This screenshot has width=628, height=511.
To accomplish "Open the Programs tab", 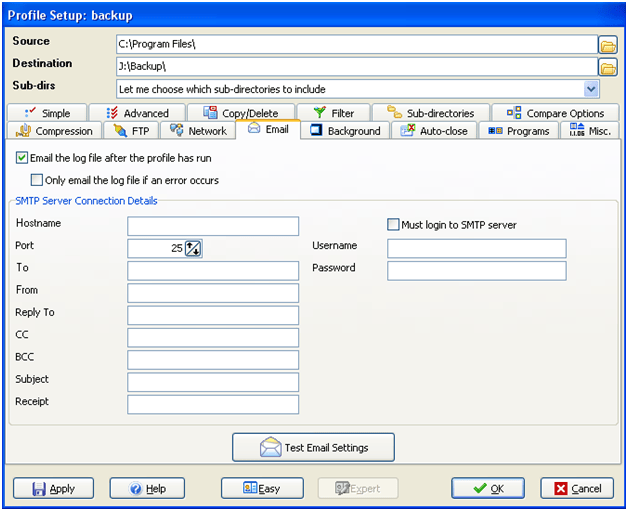I will [518, 131].
